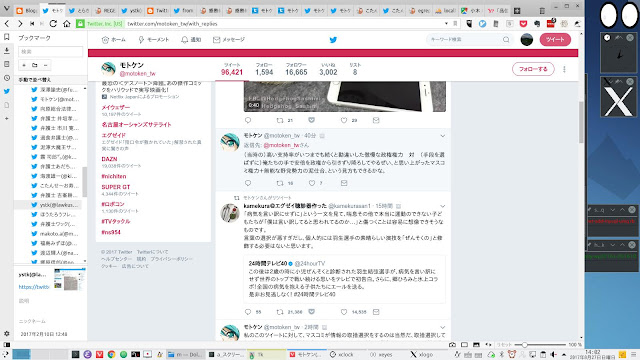Image resolution: width=640 pixels, height=360 pixels.
Task: Click bookmark panel search field
Action: pos(51,51)
